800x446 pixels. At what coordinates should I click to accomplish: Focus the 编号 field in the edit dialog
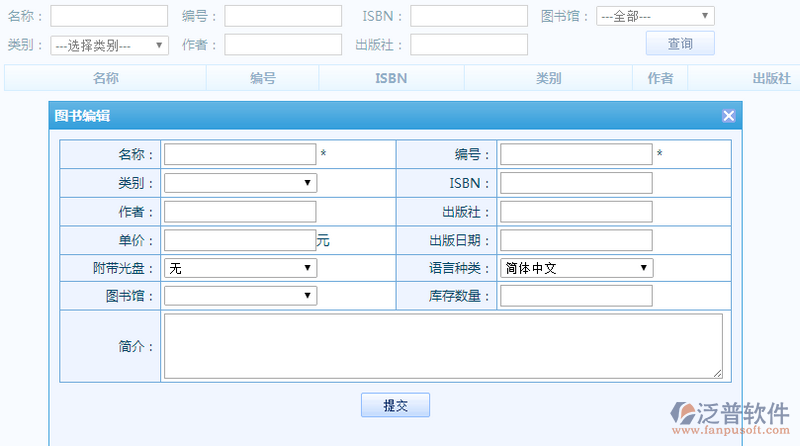point(576,154)
